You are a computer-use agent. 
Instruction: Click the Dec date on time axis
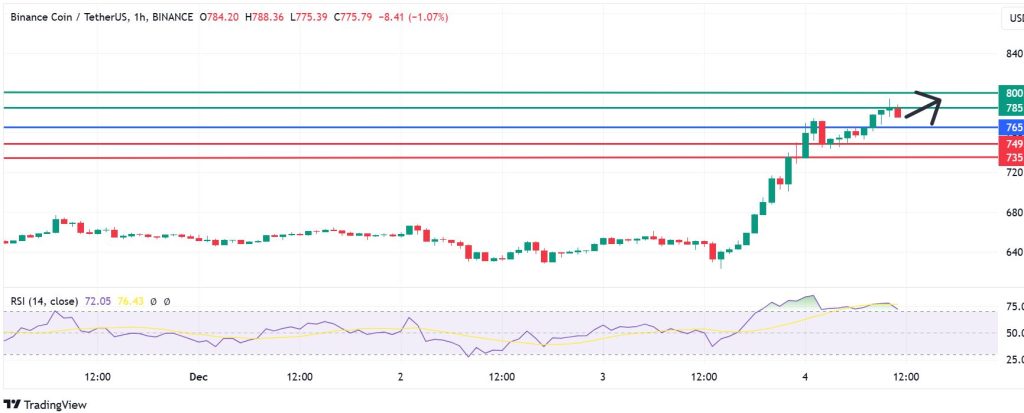[197, 377]
